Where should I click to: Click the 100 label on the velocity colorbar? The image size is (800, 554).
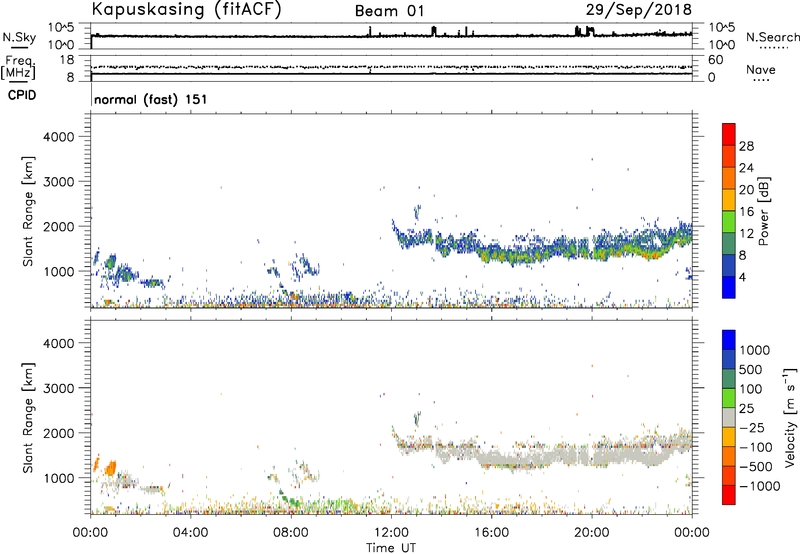pyautogui.click(x=751, y=389)
